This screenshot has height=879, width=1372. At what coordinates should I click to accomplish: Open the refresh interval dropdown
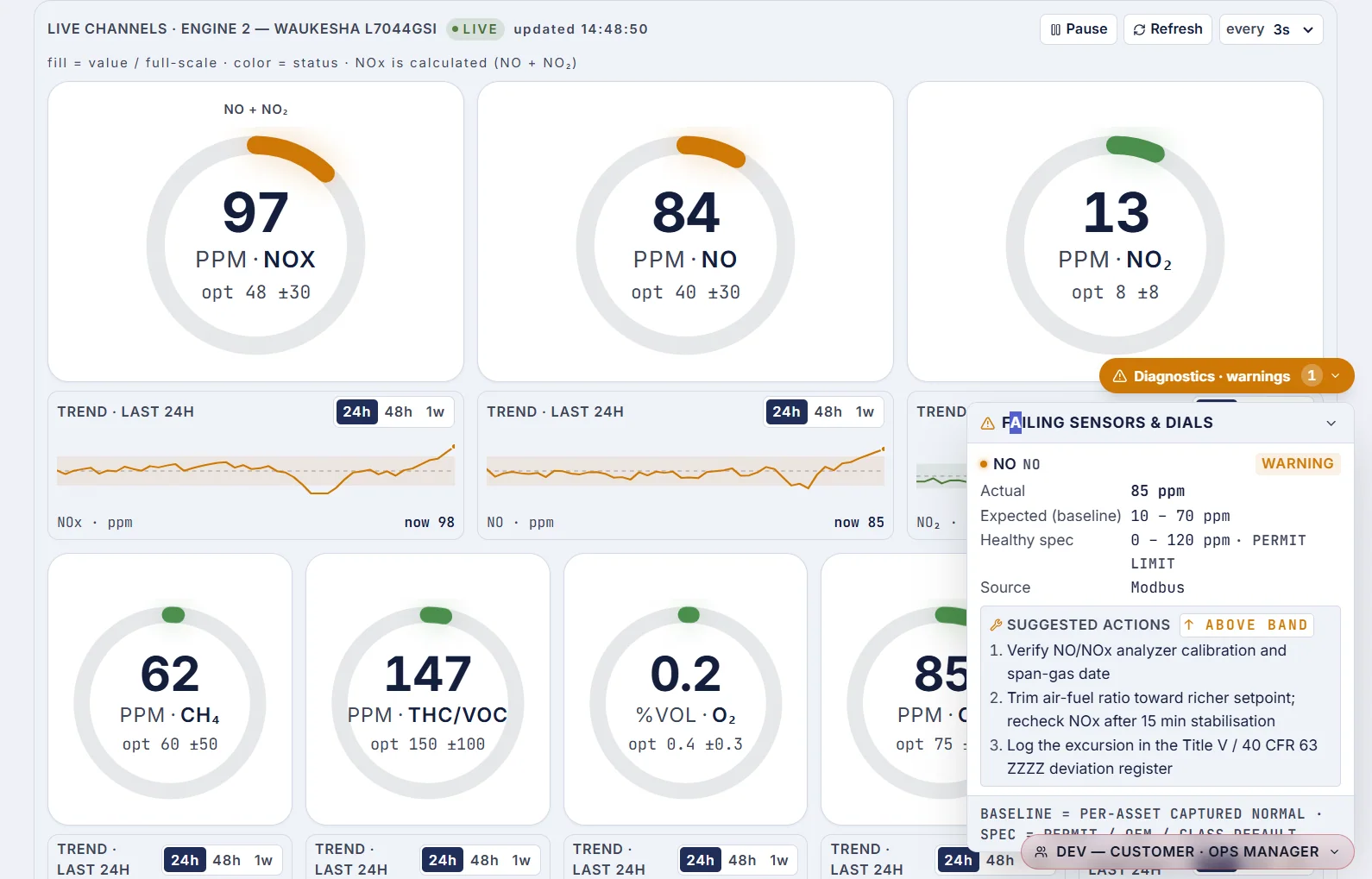[1270, 29]
